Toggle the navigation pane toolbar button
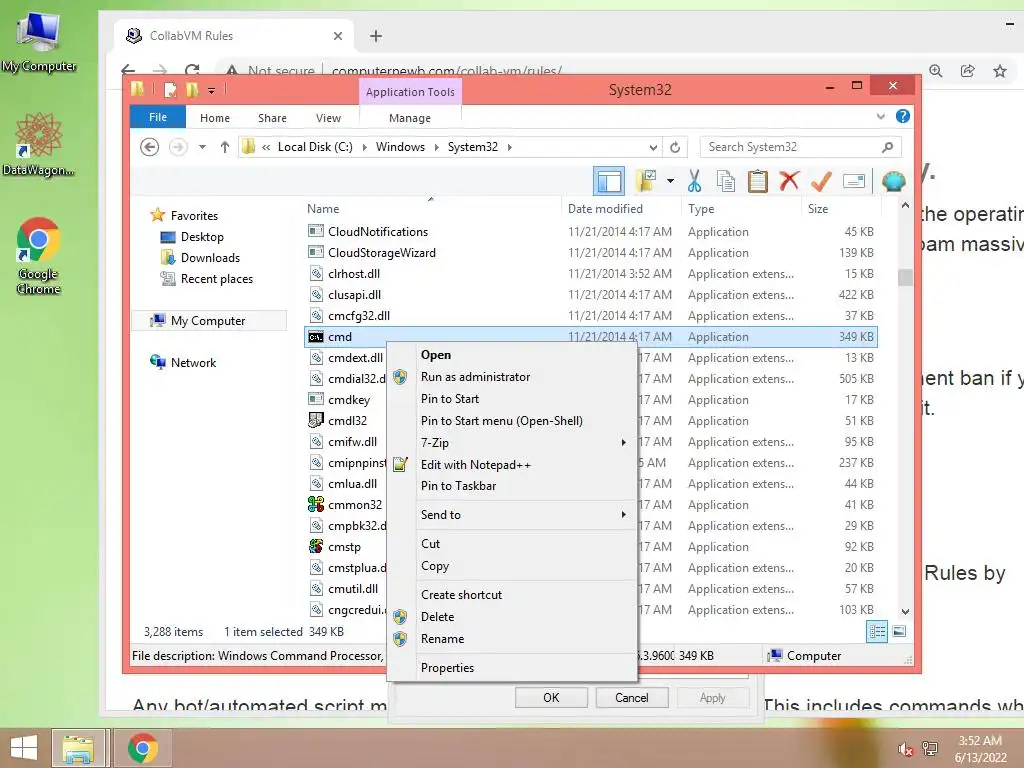The height and width of the screenshot is (768, 1024). coord(609,182)
